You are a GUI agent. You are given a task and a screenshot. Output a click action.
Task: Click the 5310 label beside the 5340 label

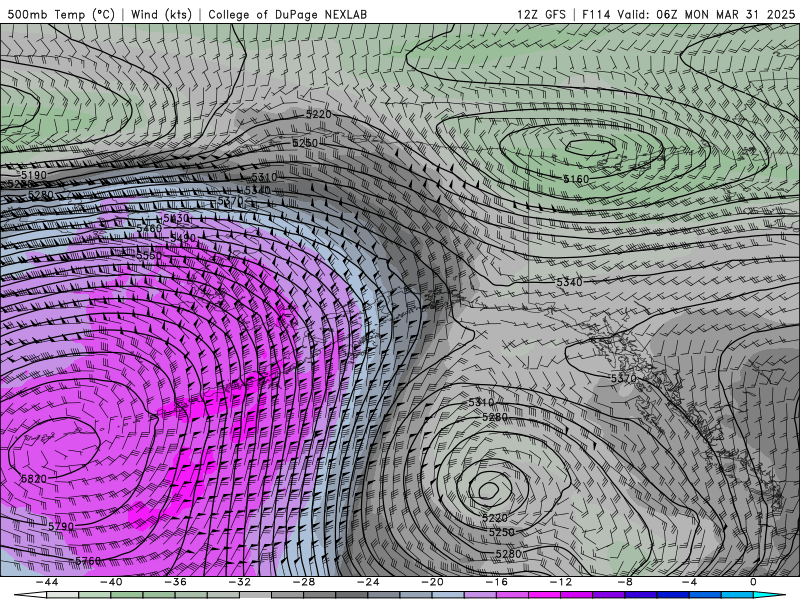(264, 177)
